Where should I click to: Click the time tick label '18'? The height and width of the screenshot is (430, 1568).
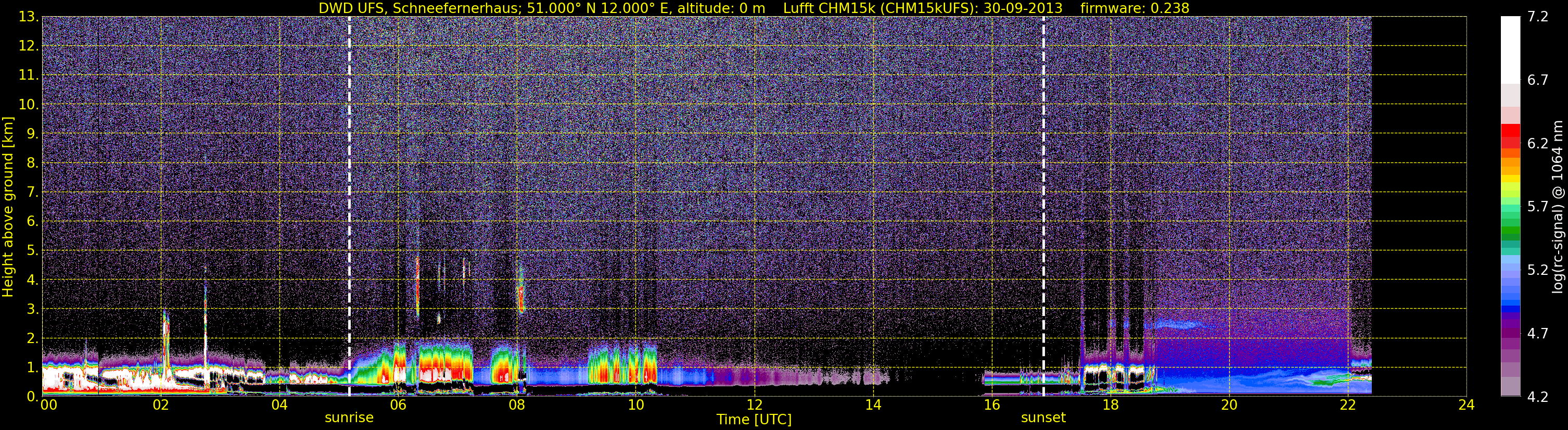point(1110,405)
